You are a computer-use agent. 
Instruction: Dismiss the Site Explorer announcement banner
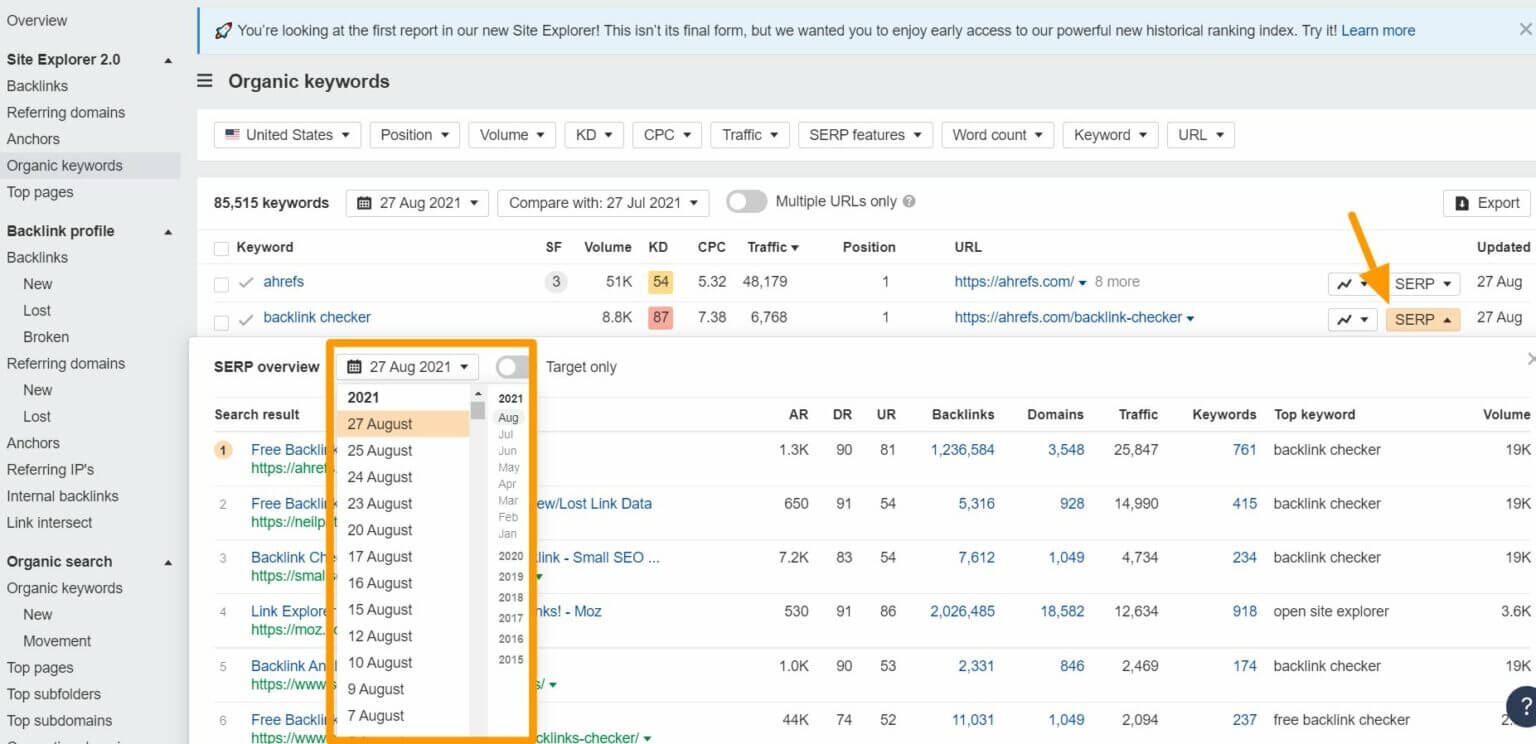click(1524, 30)
